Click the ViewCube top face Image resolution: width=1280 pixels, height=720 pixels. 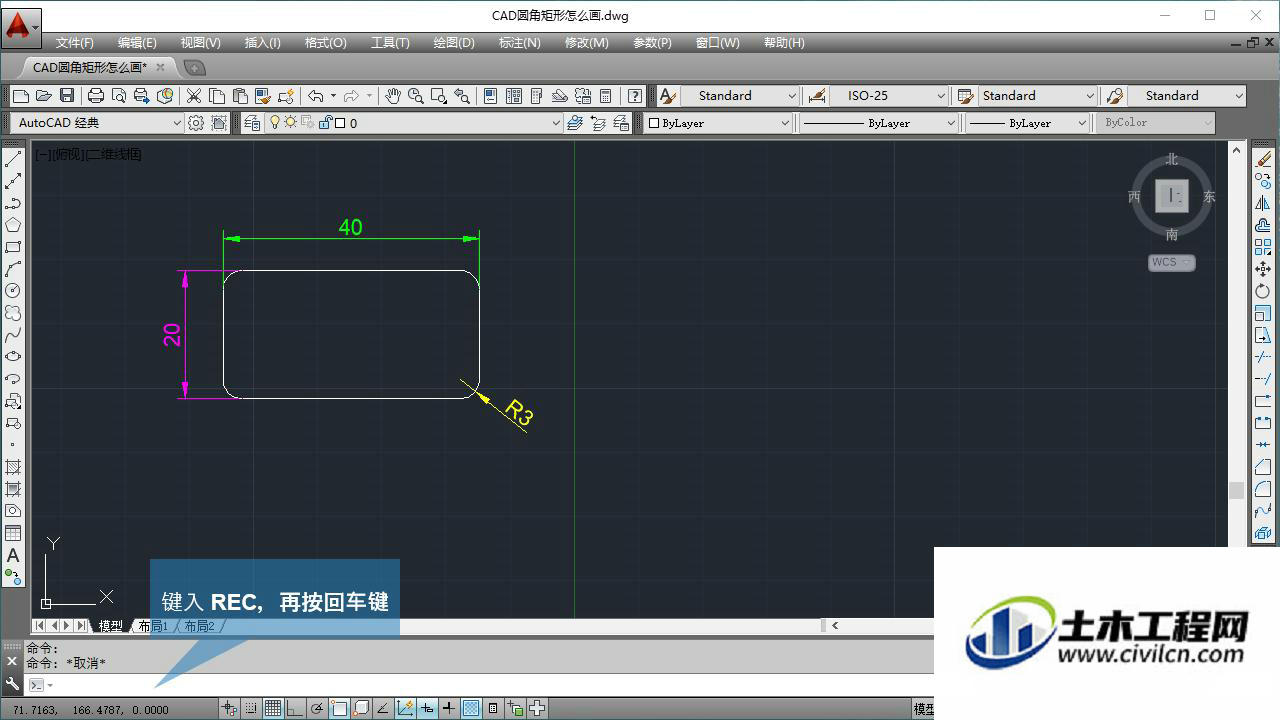click(x=1172, y=196)
